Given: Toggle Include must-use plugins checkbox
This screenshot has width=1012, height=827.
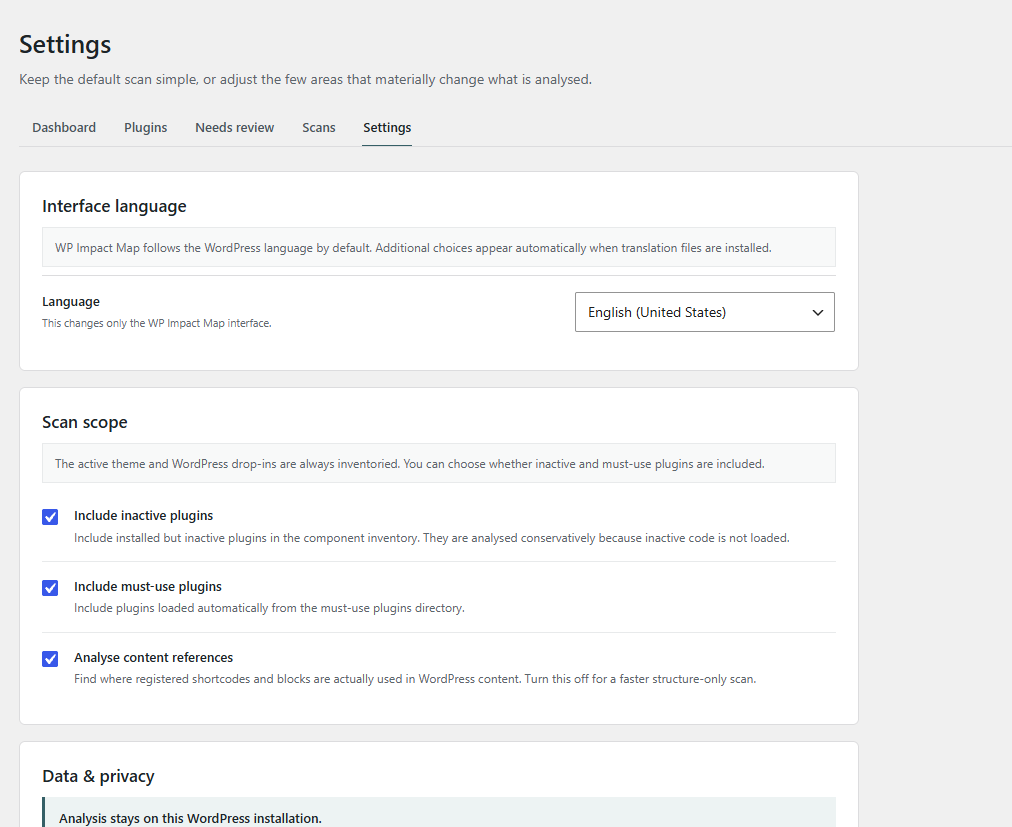Looking at the screenshot, I should pos(50,588).
